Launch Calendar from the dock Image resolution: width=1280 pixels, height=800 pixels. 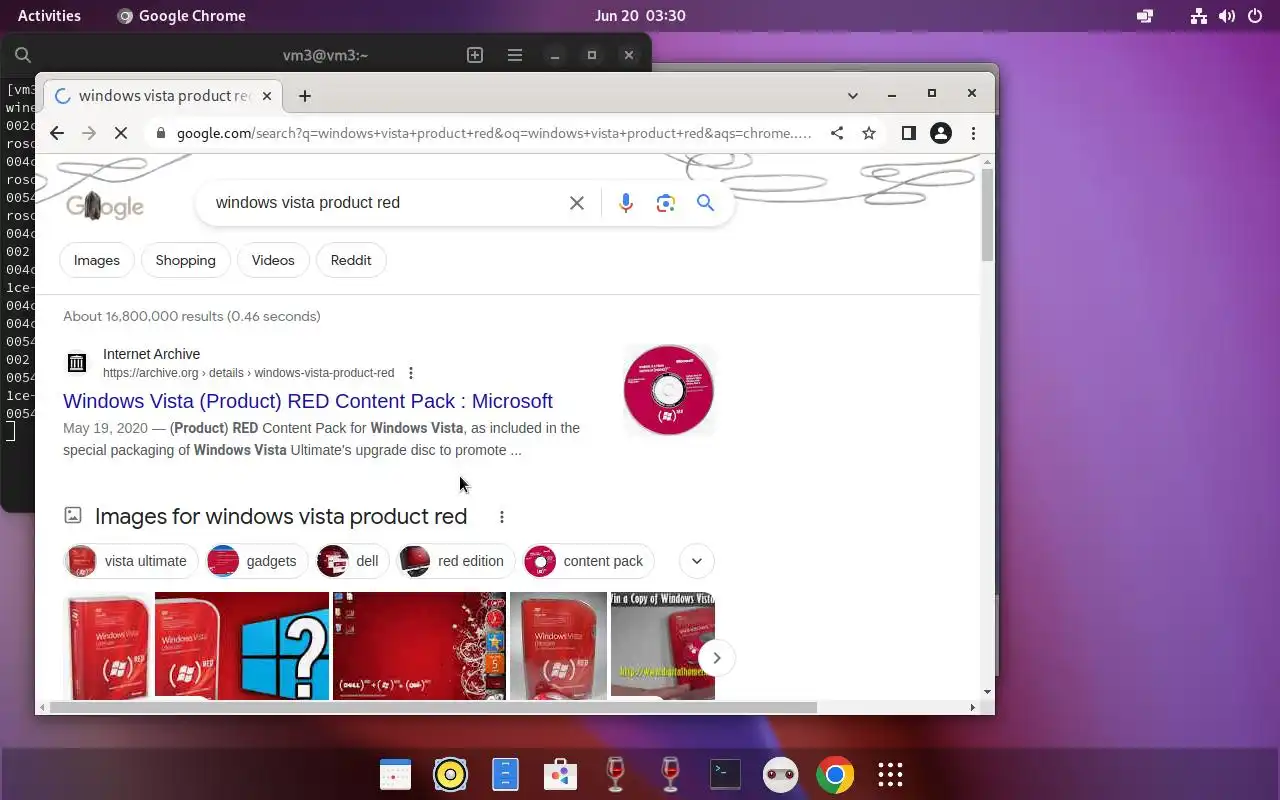pos(395,774)
